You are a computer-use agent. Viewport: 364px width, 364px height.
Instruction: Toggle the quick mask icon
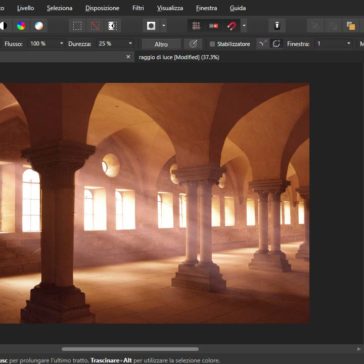pos(151,26)
